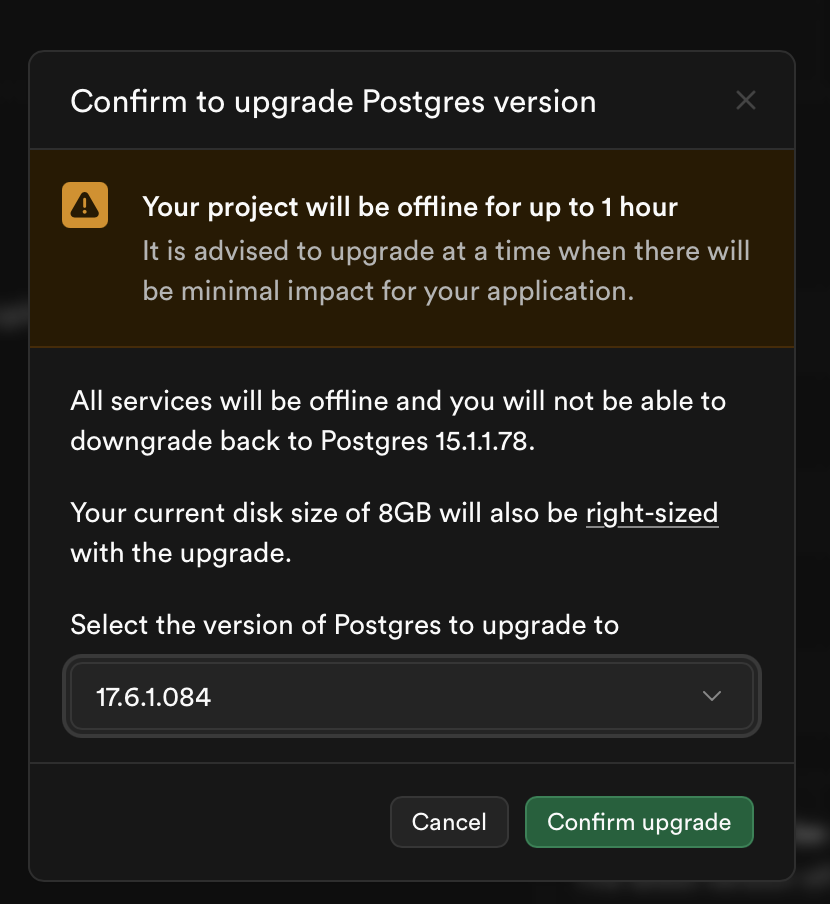Click the 'All services will be offline' paragraph
Image resolution: width=830 pixels, height=904 pixels.
click(x=398, y=402)
